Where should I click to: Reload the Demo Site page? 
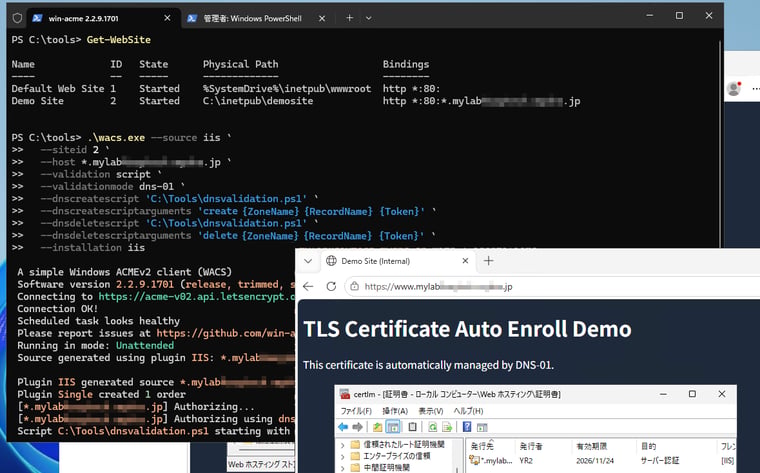pyautogui.click(x=331, y=286)
